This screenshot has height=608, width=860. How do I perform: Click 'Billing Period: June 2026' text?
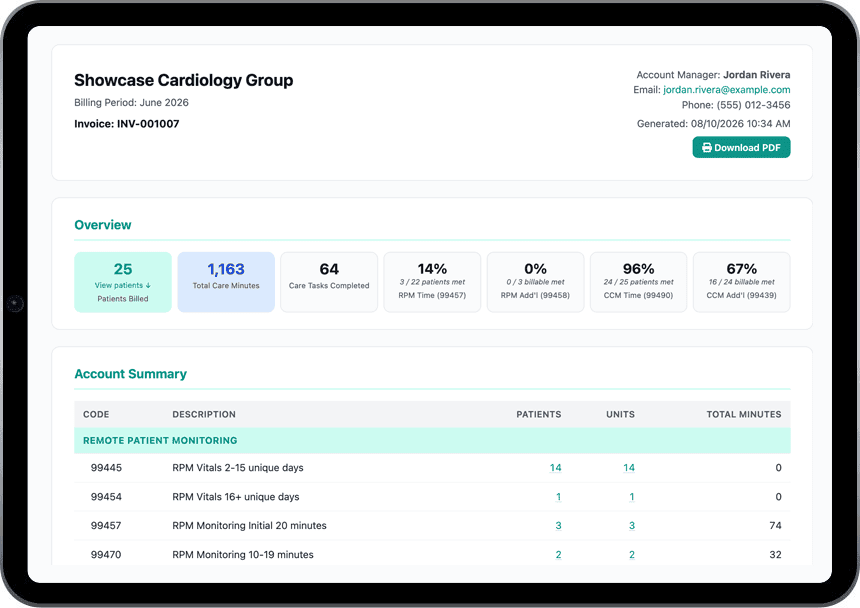point(131,103)
